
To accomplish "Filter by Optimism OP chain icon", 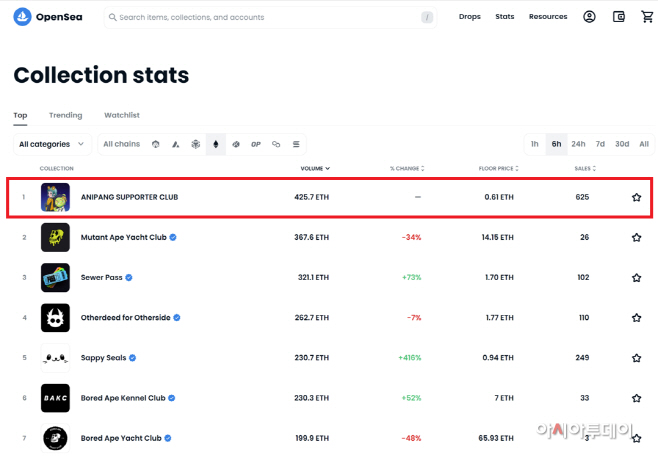I will (256, 144).
